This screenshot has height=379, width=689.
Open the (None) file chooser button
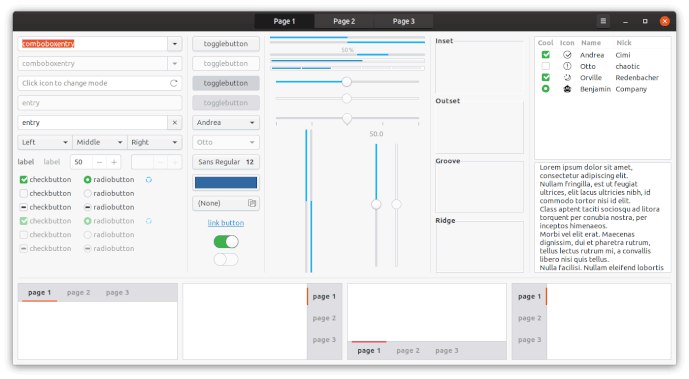click(226, 203)
